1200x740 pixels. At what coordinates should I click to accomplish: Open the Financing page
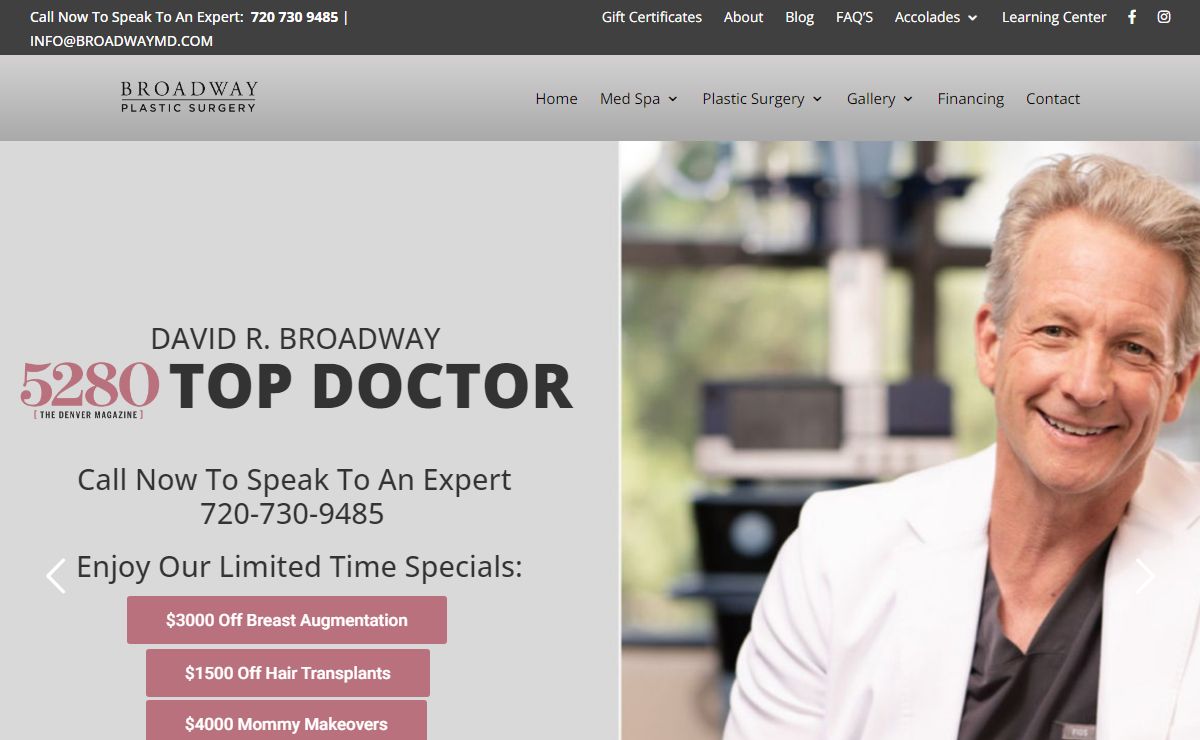click(x=970, y=98)
